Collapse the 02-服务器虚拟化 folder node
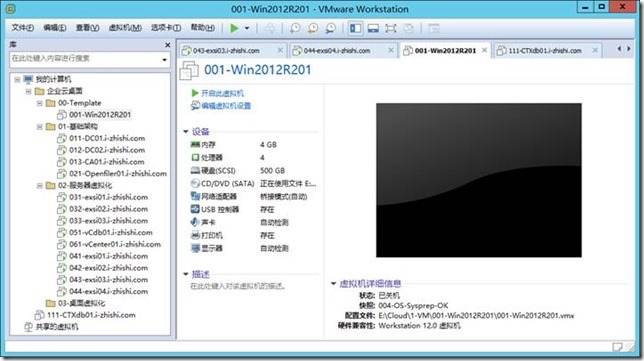 pyautogui.click(x=40, y=186)
